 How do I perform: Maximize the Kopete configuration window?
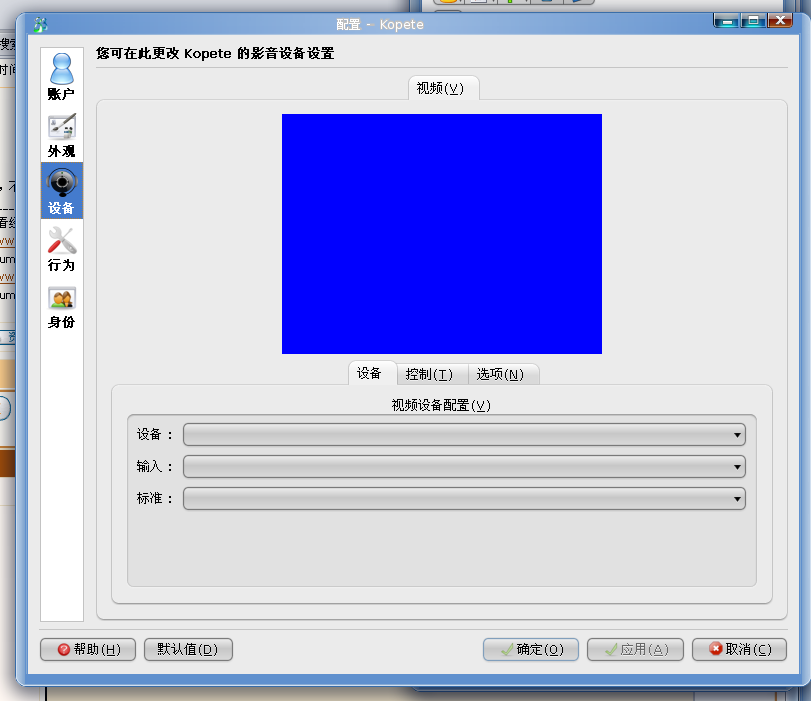[x=754, y=21]
